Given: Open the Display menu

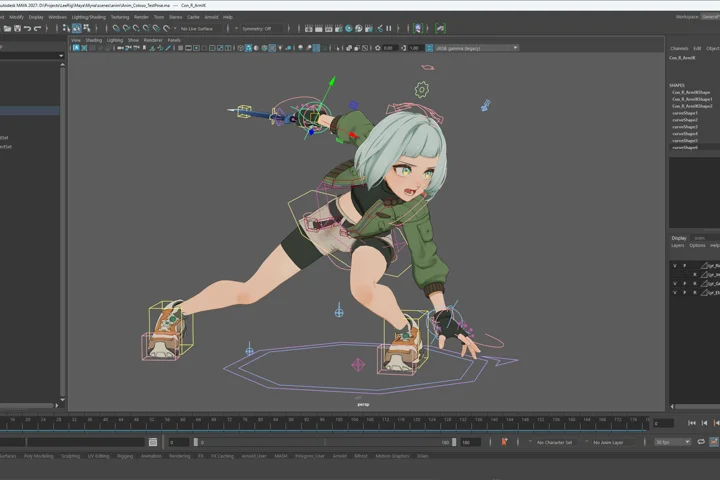Looking at the screenshot, I should coord(36,17).
